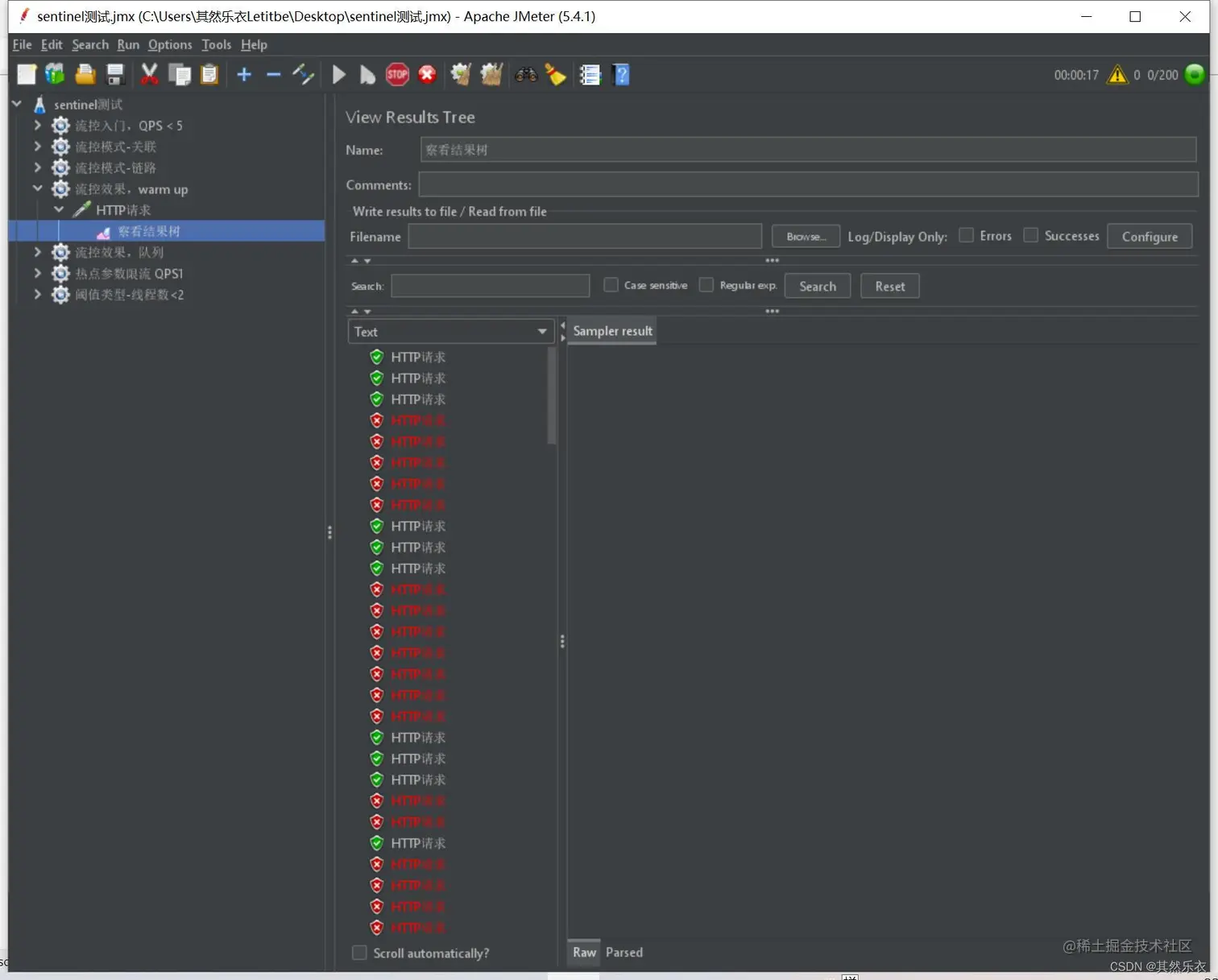Toggle the Successes checkbox
This screenshot has width=1218, height=980.
(x=1030, y=235)
